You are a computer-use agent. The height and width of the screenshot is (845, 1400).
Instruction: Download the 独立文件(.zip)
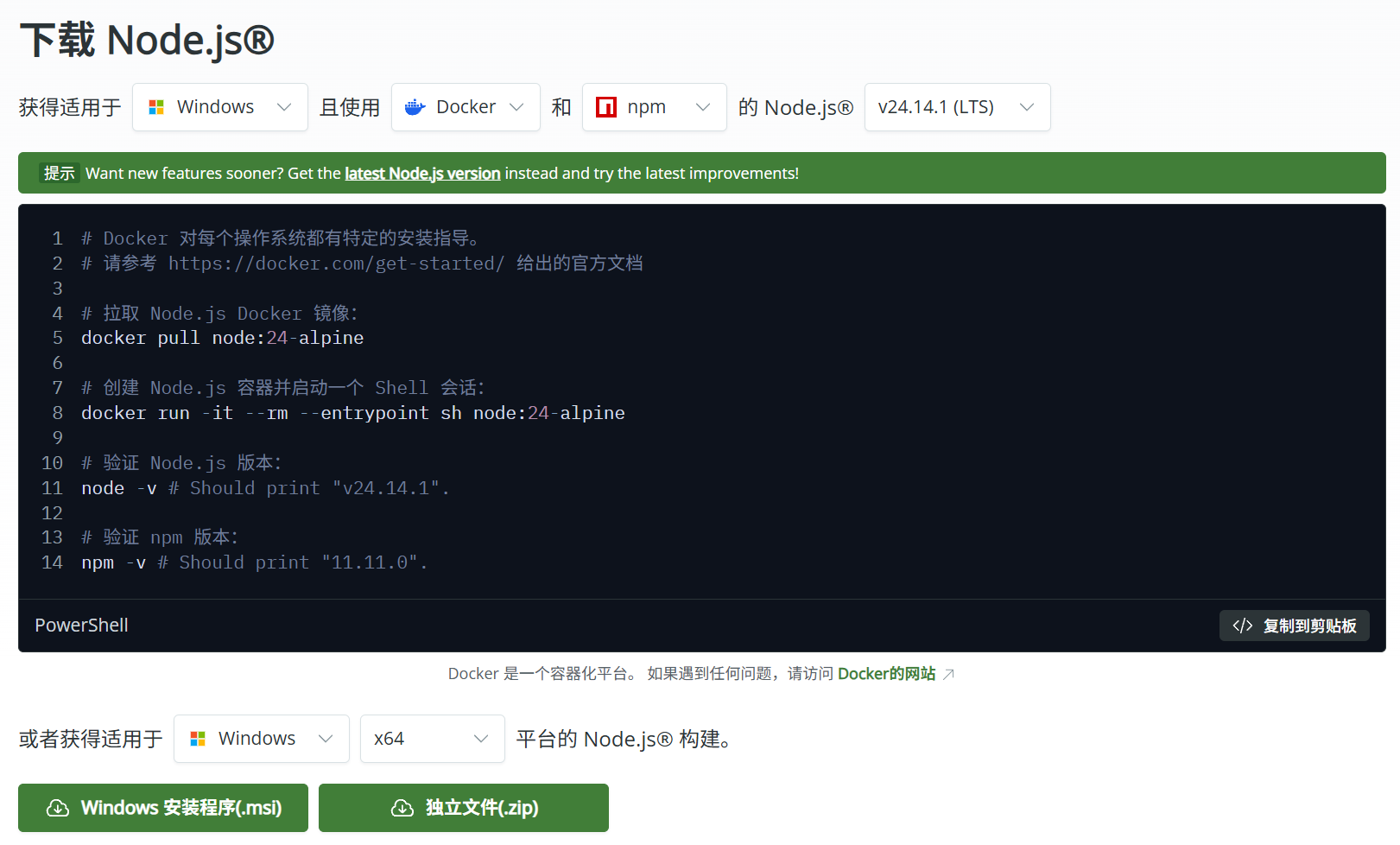(x=464, y=808)
